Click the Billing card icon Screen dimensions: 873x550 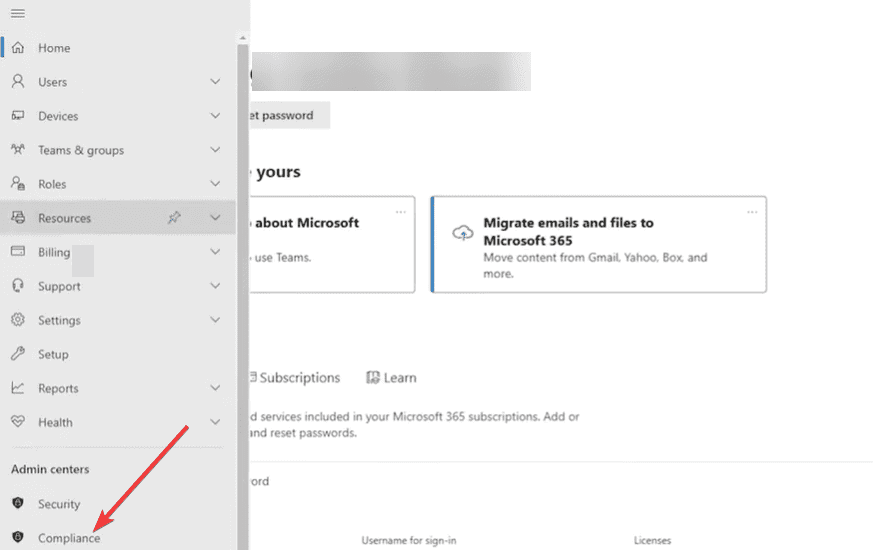18,252
